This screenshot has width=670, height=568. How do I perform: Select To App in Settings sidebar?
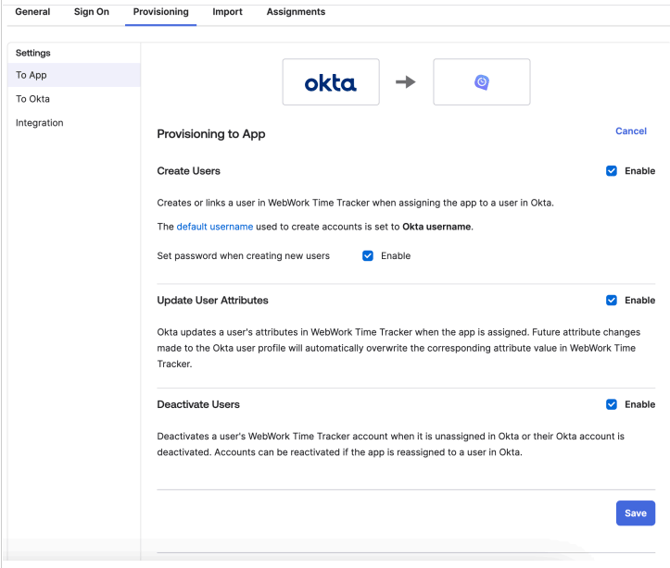pos(74,75)
